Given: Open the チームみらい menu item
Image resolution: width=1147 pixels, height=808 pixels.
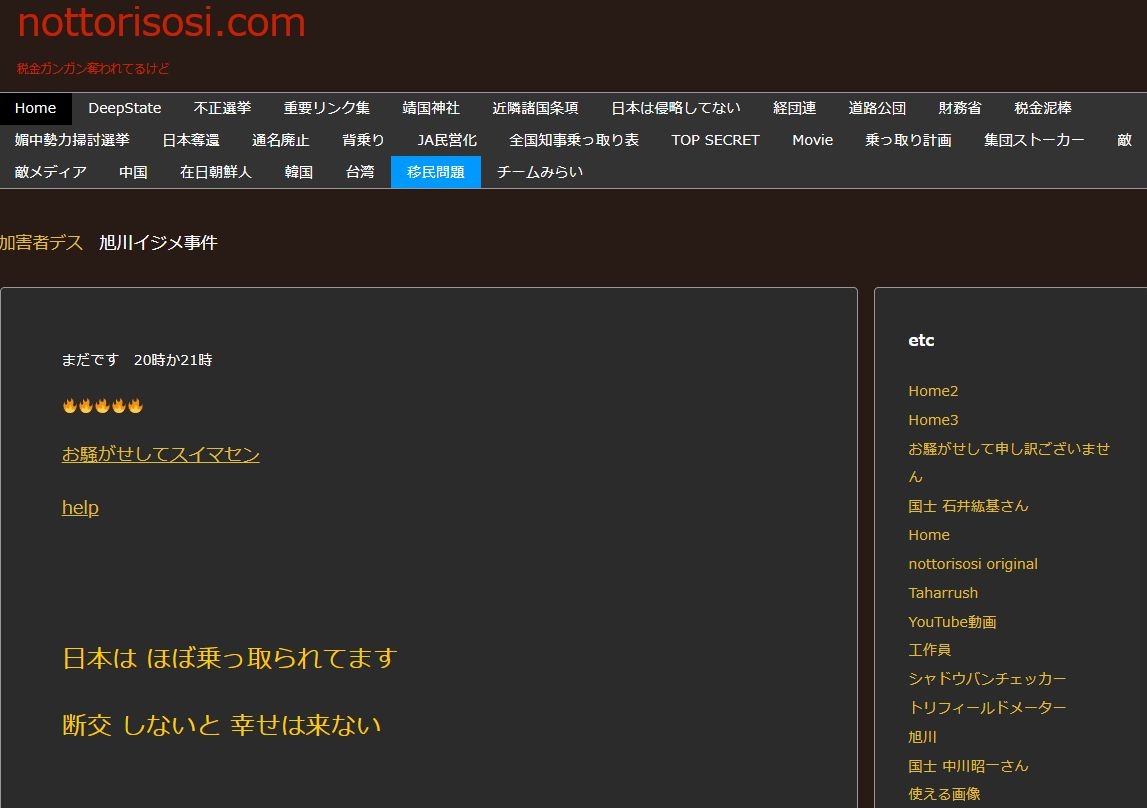Looking at the screenshot, I should coord(539,172).
